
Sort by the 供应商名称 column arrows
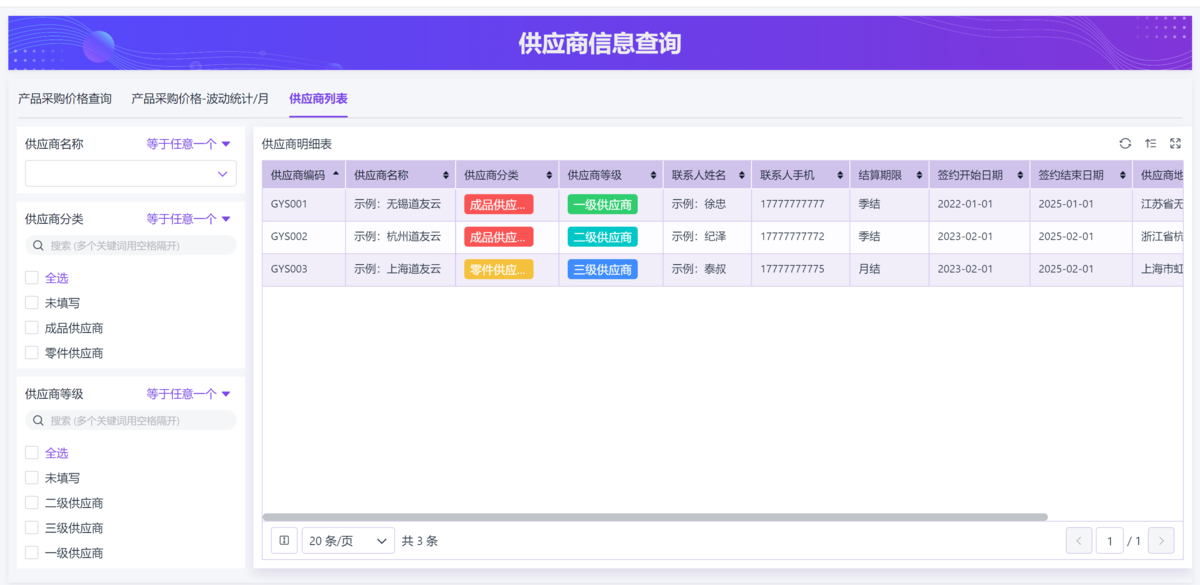coord(446,175)
